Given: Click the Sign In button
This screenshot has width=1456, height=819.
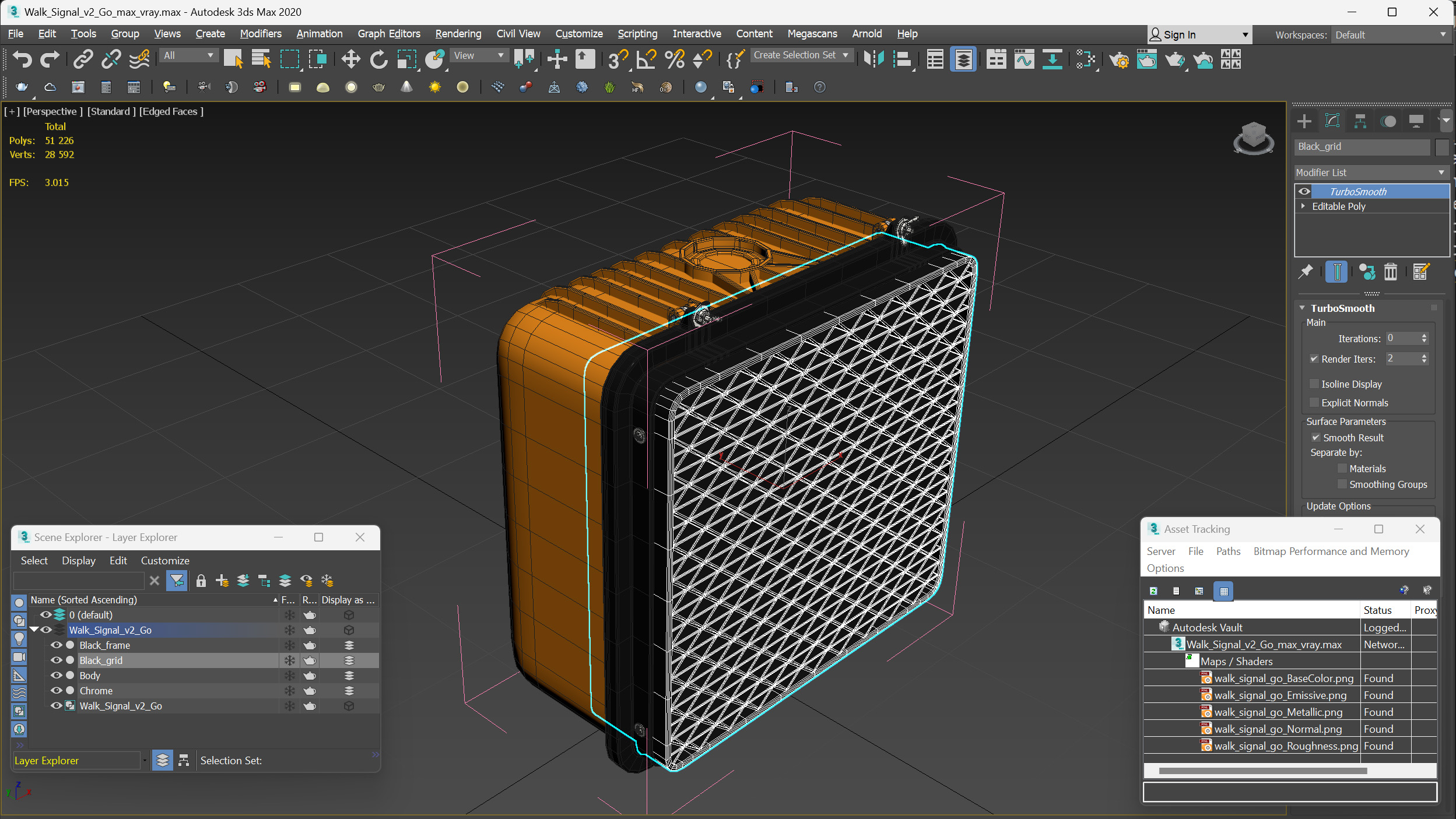Looking at the screenshot, I should tap(1199, 35).
